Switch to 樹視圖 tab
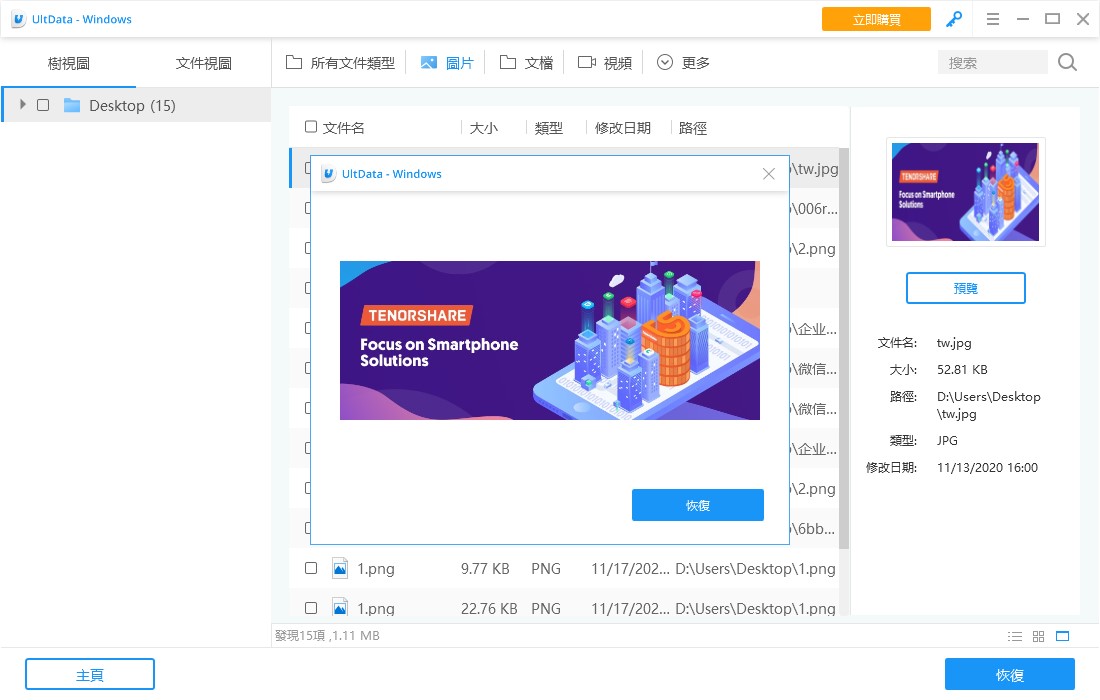Screen dimensions: 1100x700 point(69,63)
